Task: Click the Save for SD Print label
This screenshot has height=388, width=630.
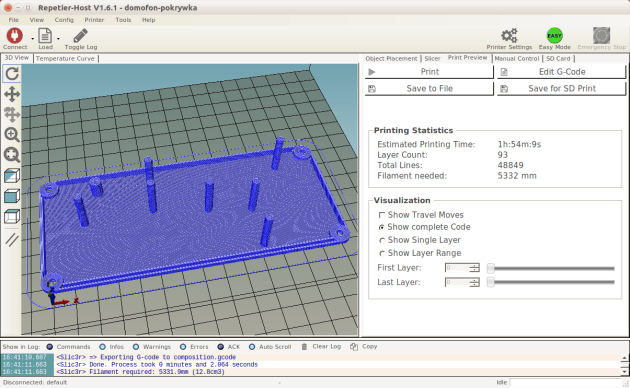Action: coord(562,89)
